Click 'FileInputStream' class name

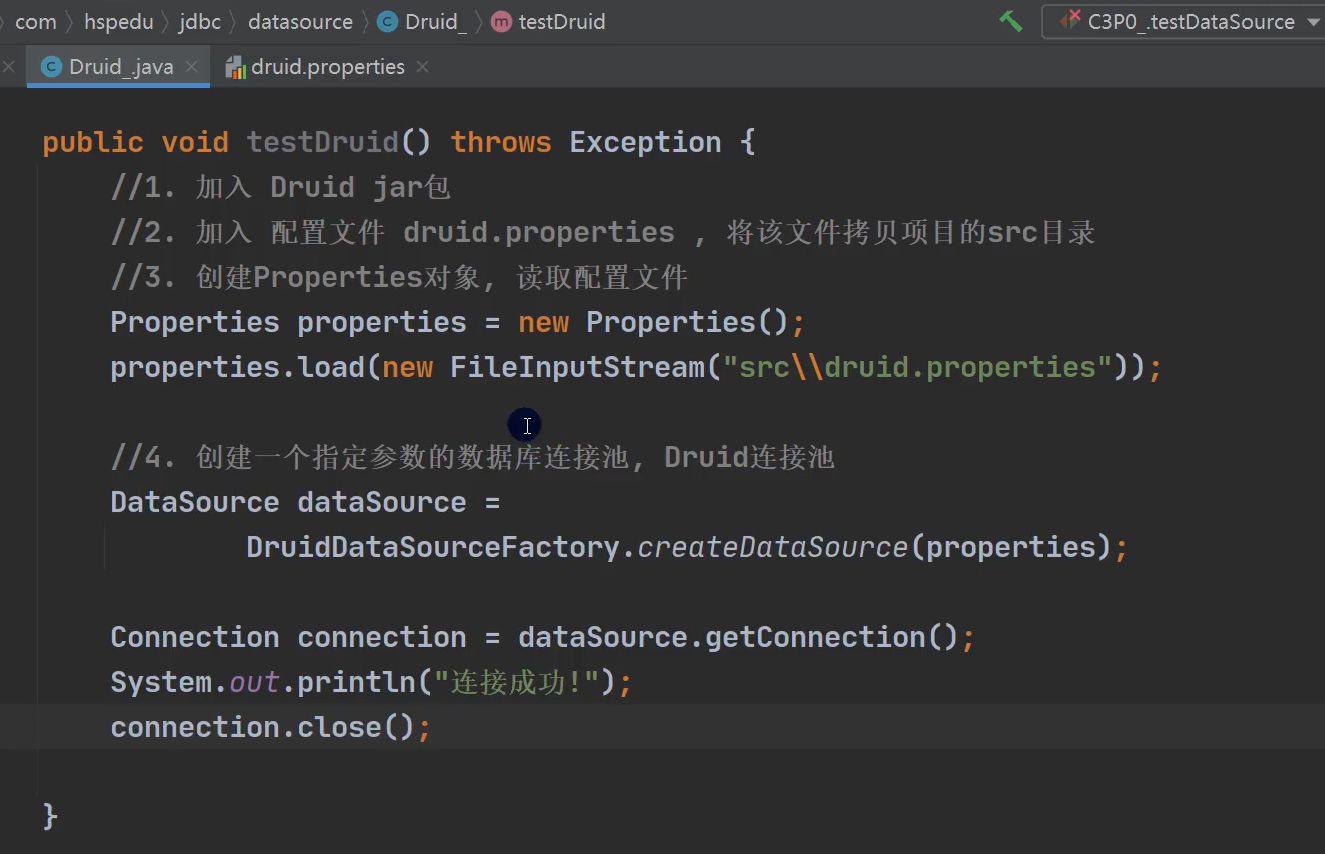577,367
